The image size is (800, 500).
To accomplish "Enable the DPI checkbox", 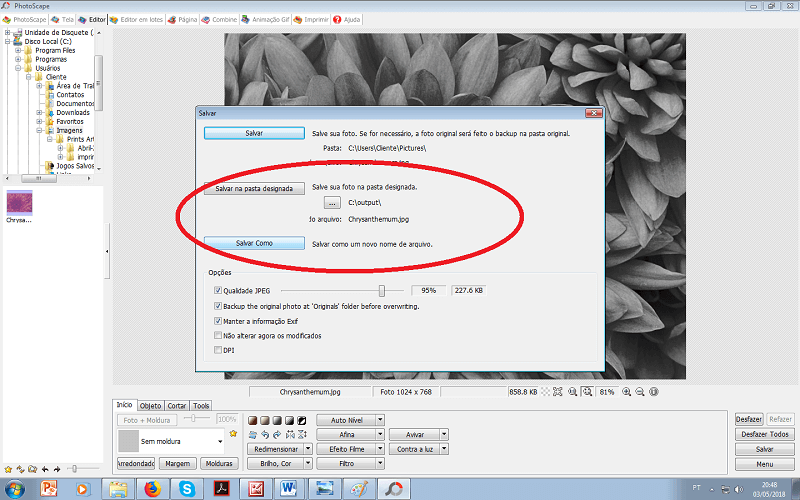I will pyautogui.click(x=218, y=351).
